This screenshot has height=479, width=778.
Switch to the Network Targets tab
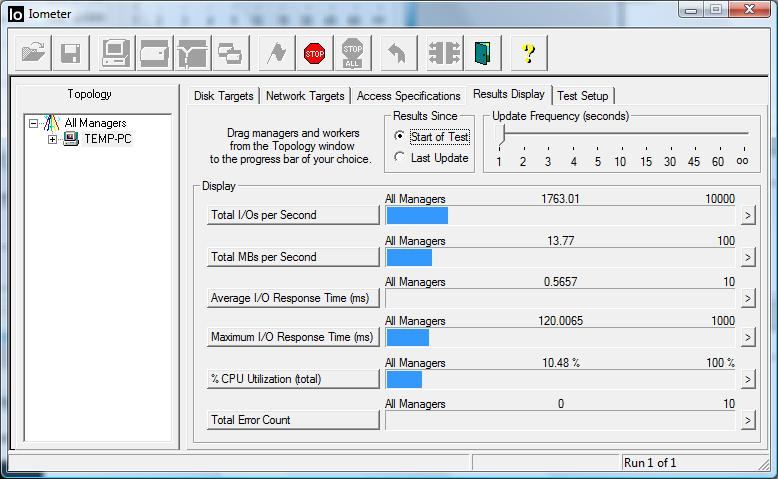[305, 96]
